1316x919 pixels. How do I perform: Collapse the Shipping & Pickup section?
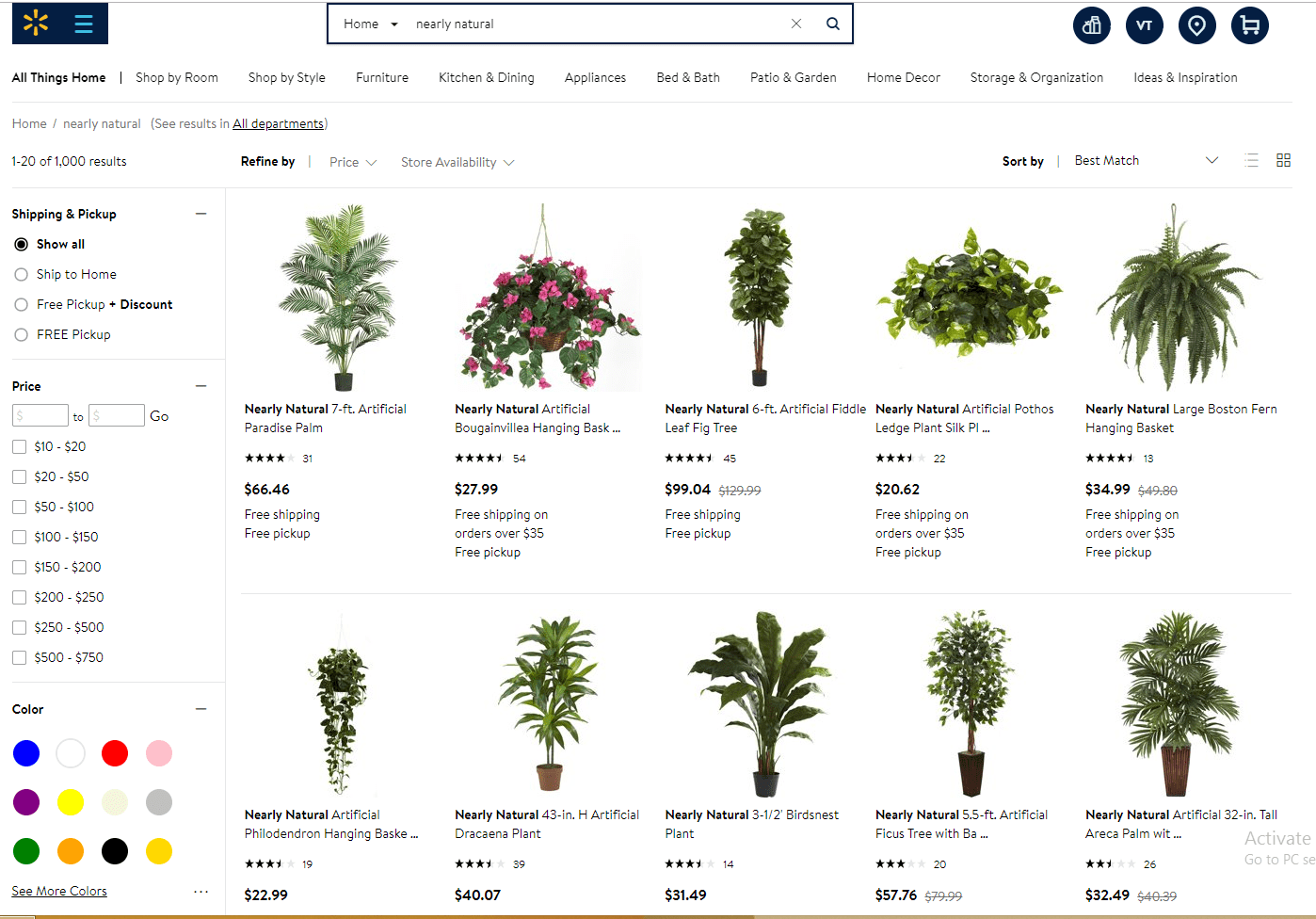coord(201,214)
